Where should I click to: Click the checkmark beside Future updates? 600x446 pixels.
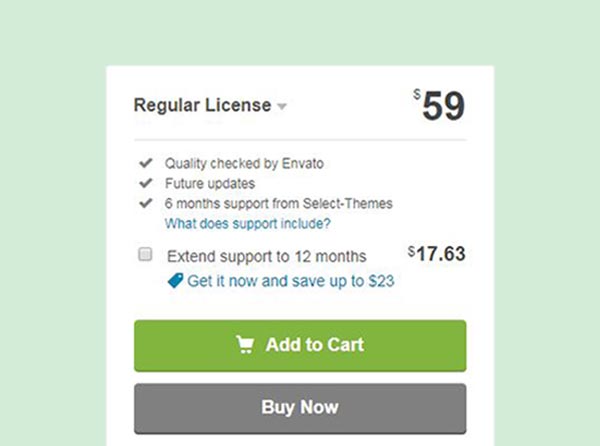tap(146, 183)
